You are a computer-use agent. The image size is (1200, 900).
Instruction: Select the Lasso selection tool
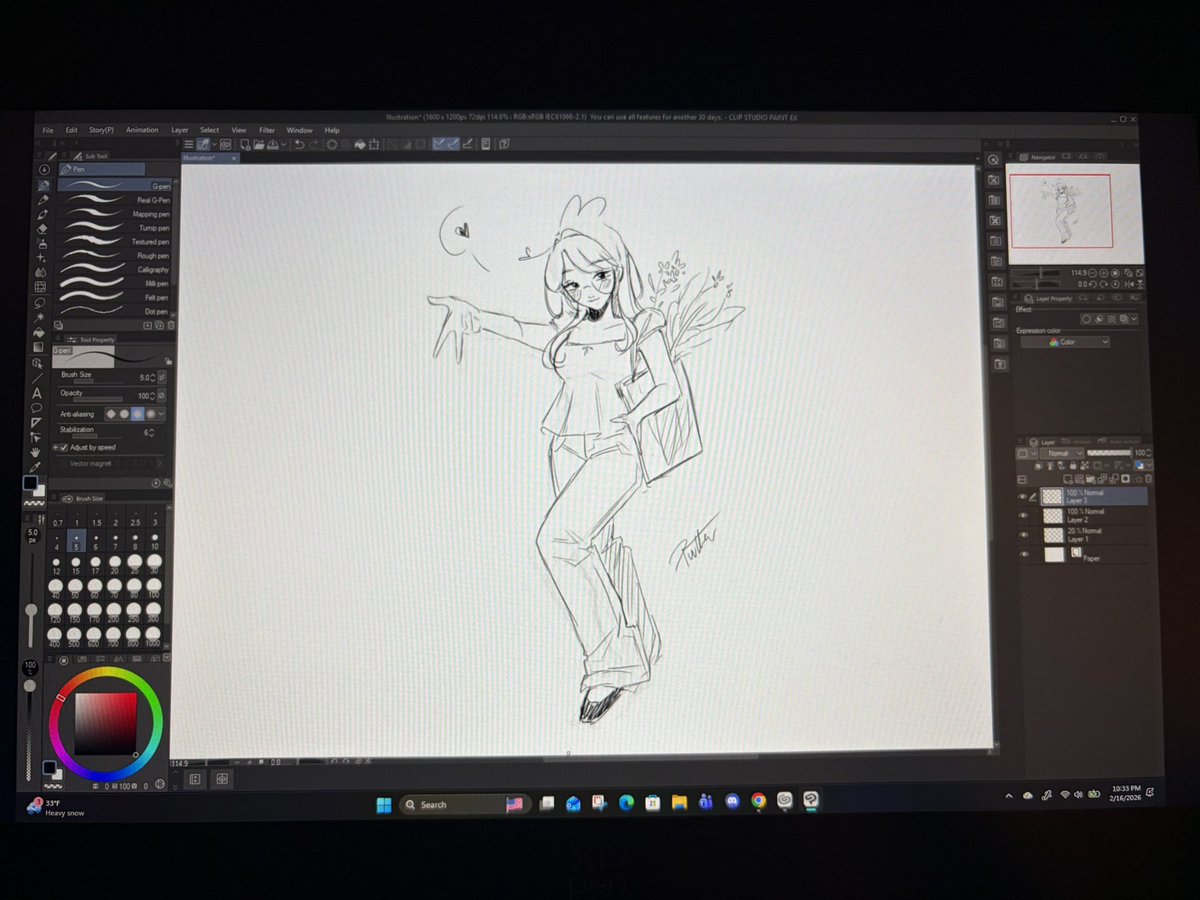40,302
